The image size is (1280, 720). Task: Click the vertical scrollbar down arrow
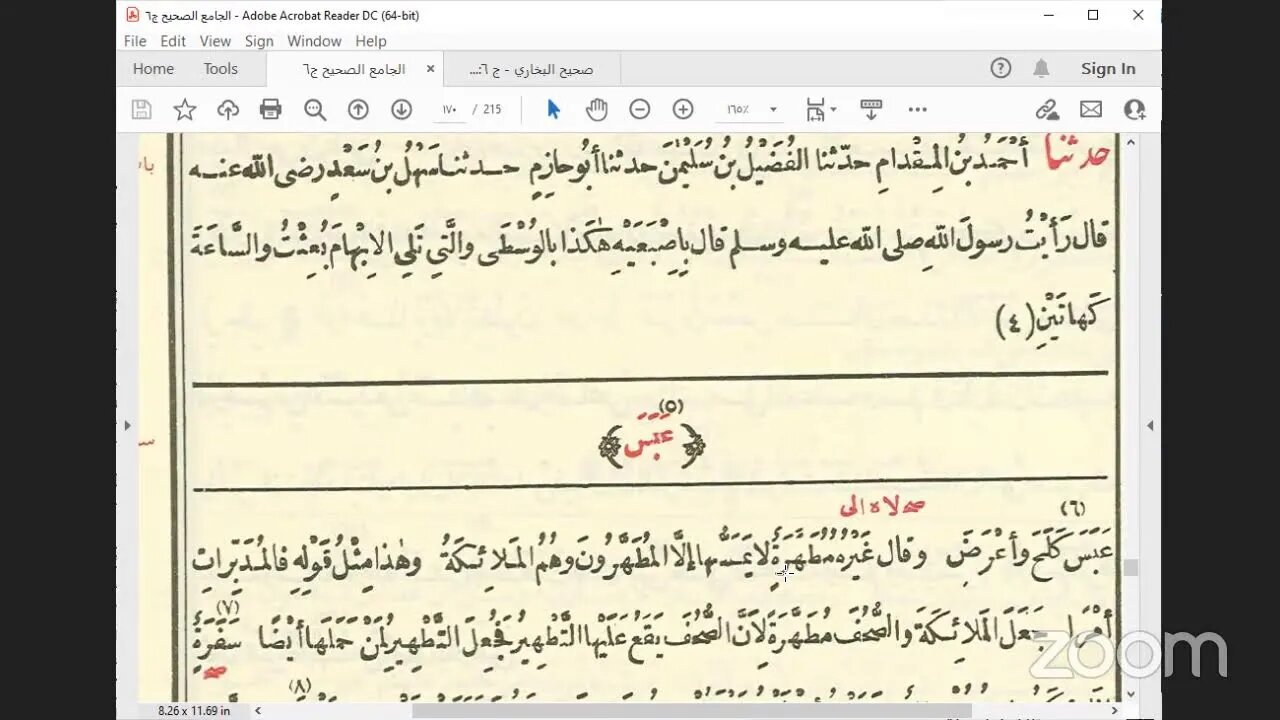1131,694
